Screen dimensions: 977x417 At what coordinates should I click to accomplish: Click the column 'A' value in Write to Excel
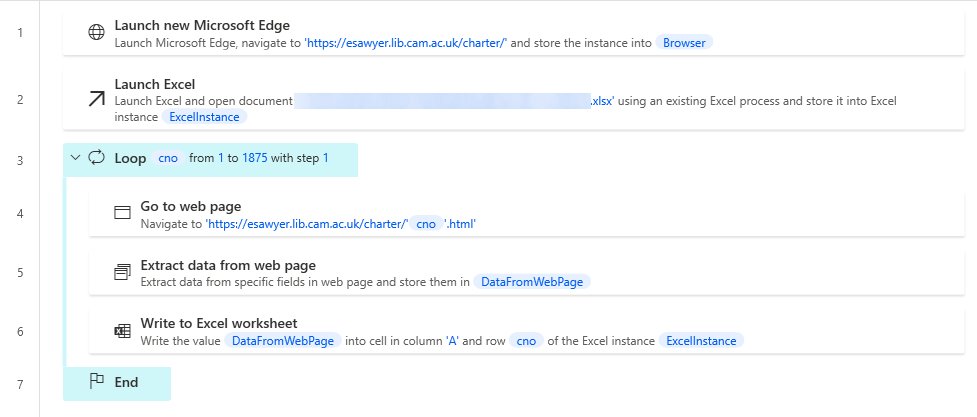coord(452,341)
